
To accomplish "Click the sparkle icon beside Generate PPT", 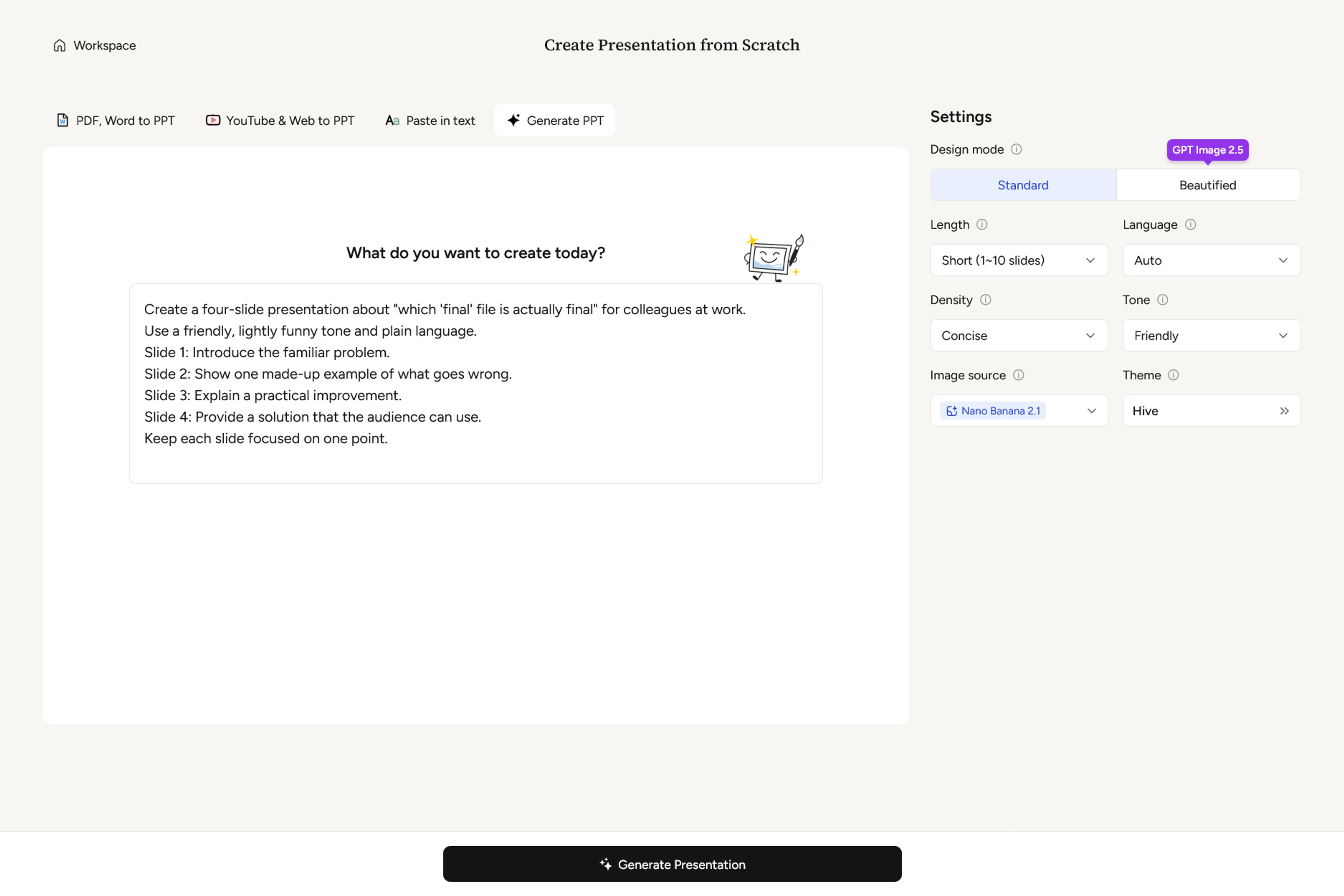I will point(514,120).
